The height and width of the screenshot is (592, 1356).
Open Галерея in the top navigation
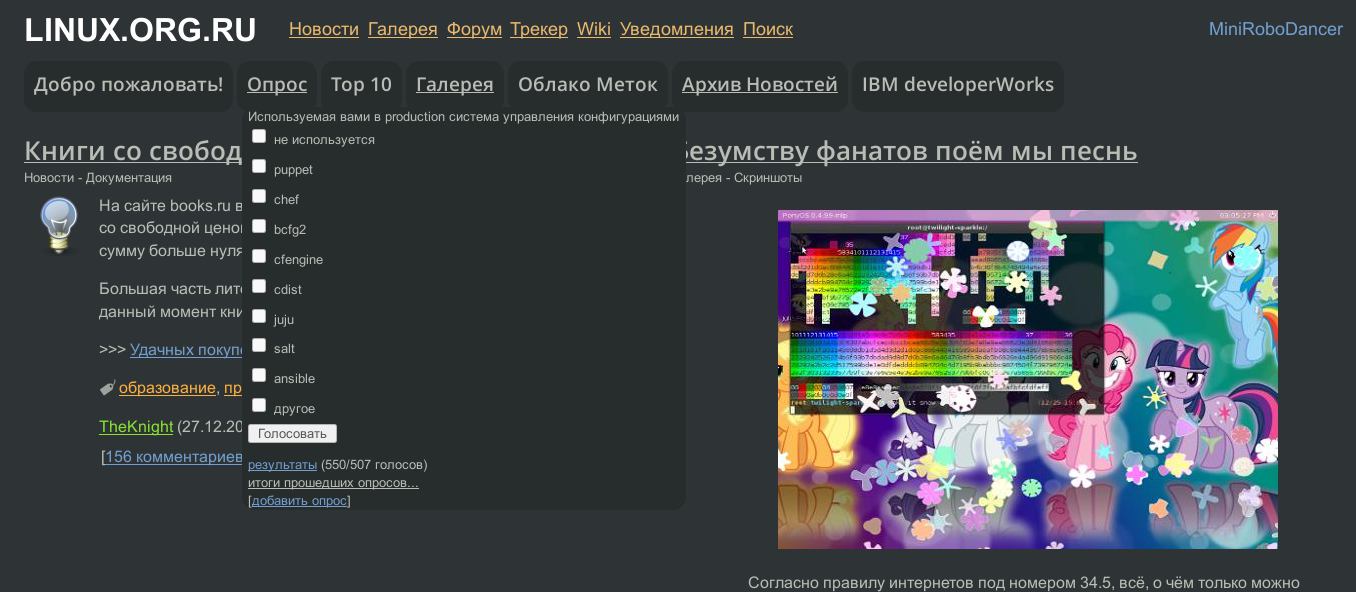[403, 30]
